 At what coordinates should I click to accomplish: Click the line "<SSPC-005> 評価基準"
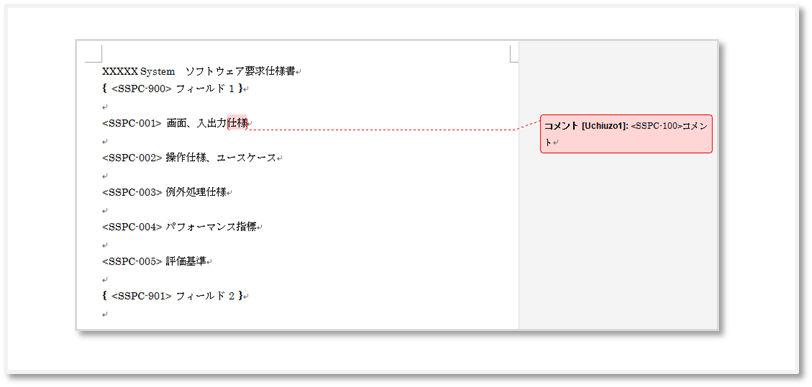[154, 261]
